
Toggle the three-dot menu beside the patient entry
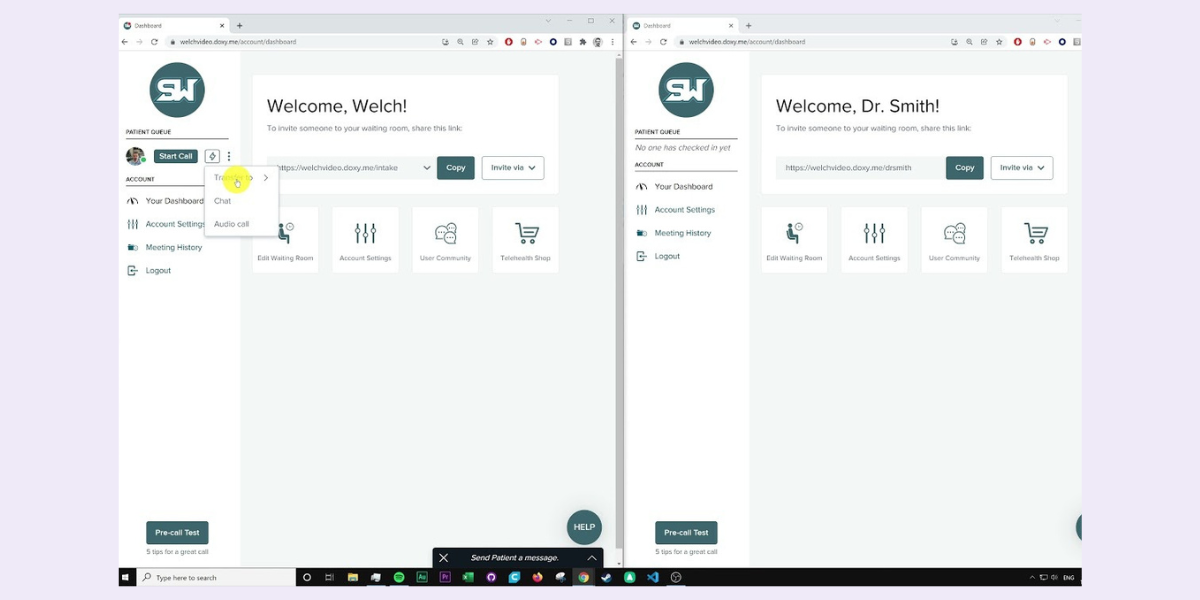coord(228,156)
